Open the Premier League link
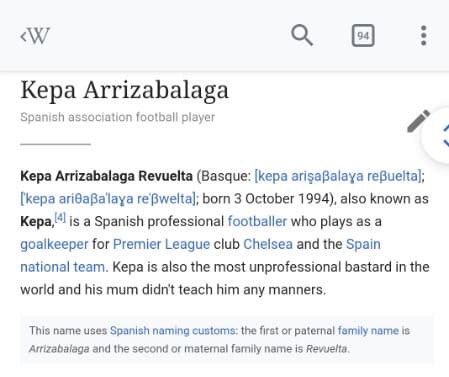449x377 pixels. [x=161, y=244]
